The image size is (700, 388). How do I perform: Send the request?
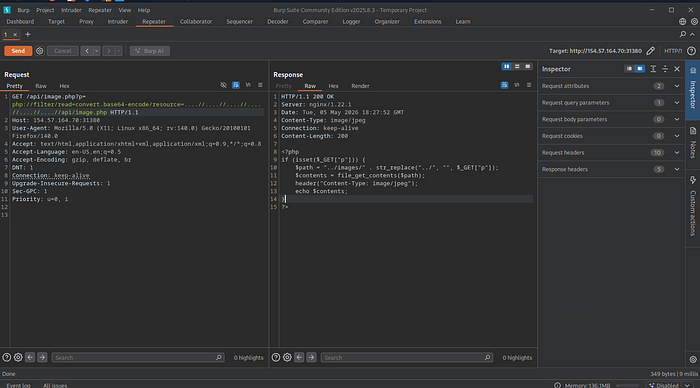tap(18, 51)
